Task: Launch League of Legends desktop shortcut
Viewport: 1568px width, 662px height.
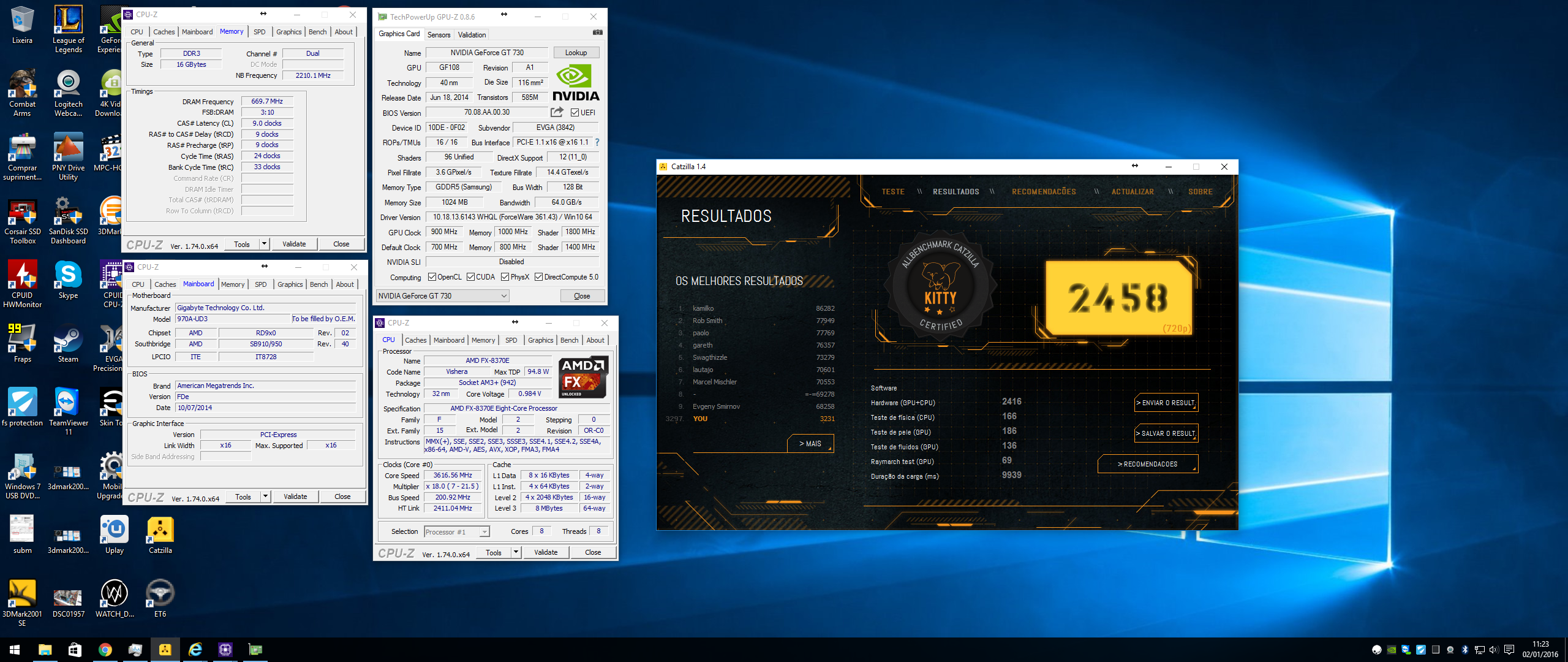Action: [68, 29]
